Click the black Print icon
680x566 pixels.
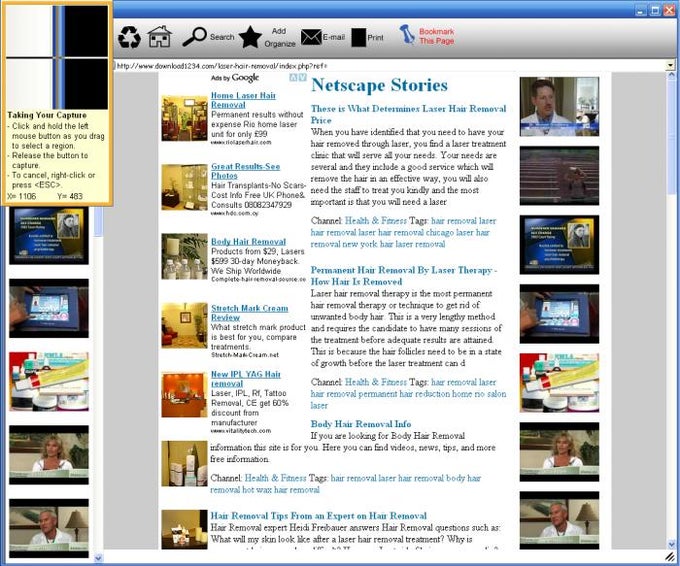pyautogui.click(x=358, y=38)
